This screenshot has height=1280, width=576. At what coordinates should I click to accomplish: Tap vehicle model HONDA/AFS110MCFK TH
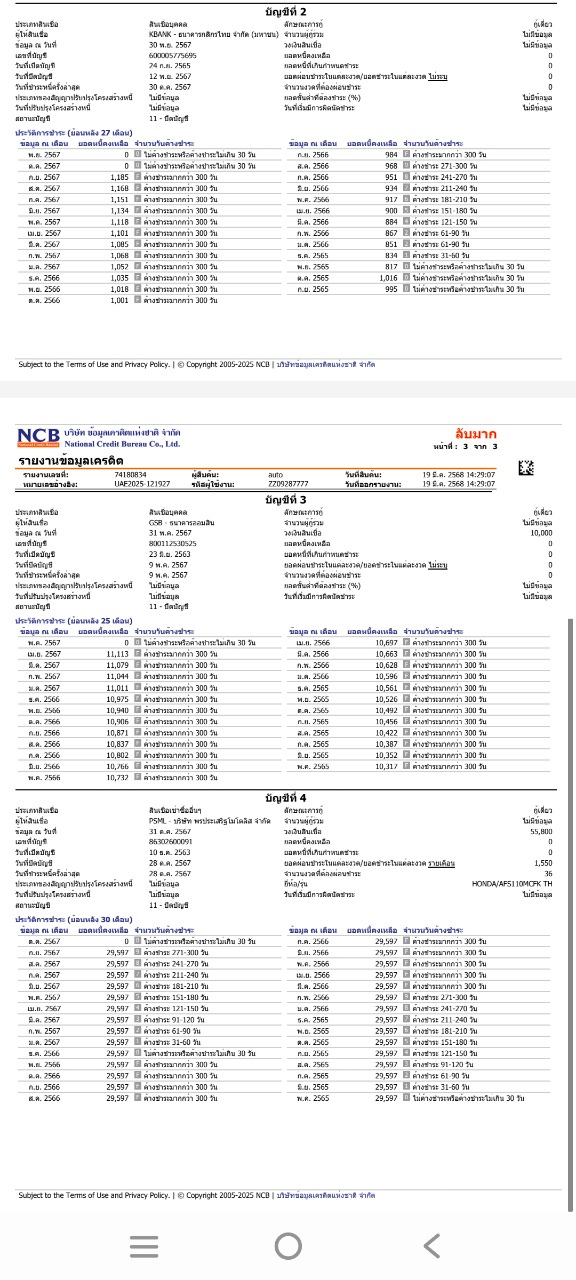pyautogui.click(x=512, y=885)
